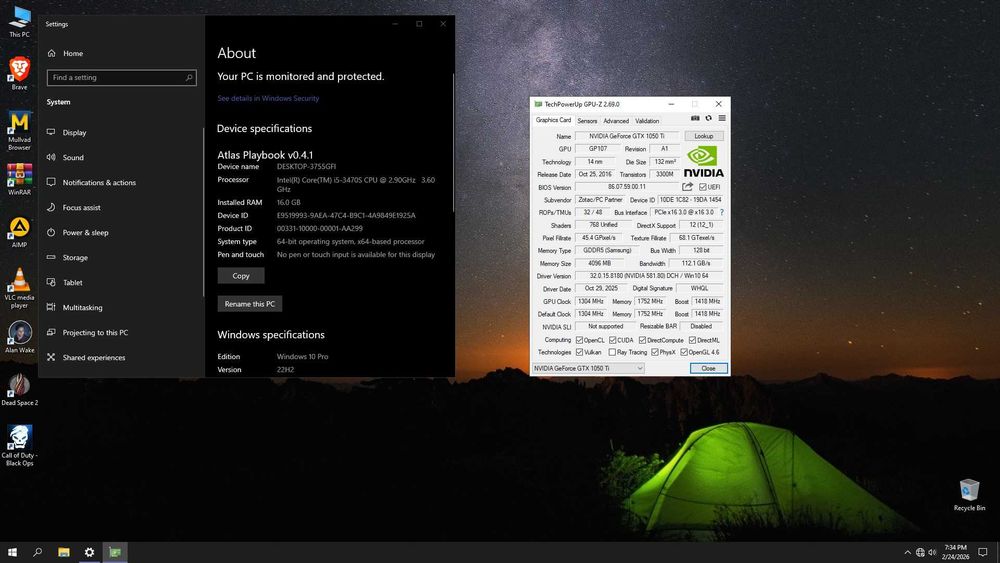
Task: Expand the hidden tray icons chevron
Action: (x=908, y=552)
